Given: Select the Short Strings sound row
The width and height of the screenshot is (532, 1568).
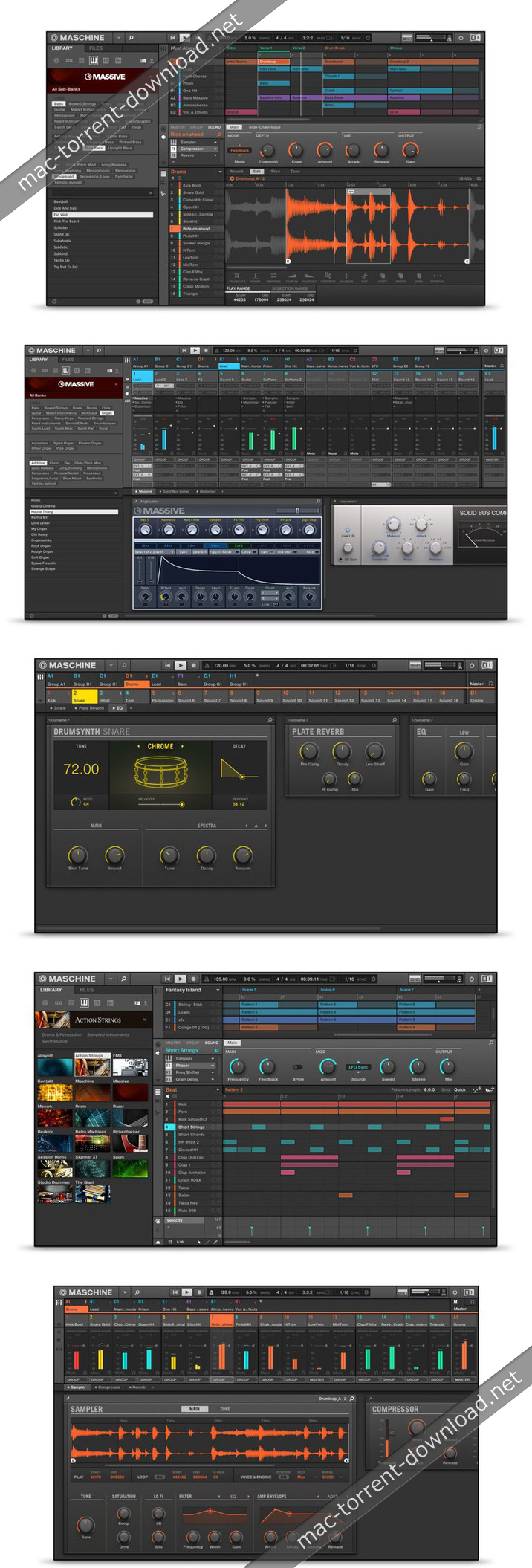Looking at the screenshot, I should pyautogui.click(x=191, y=1127).
